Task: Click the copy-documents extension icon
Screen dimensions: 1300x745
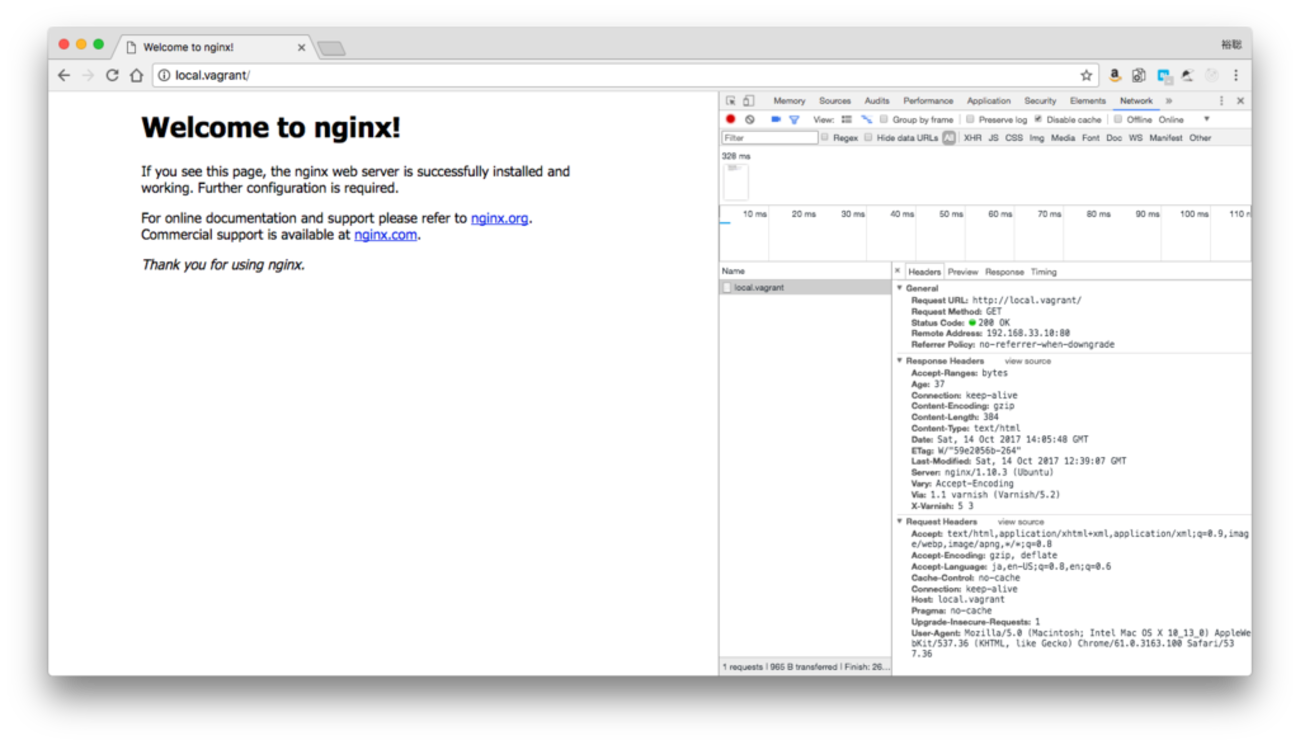Action: click(1139, 75)
